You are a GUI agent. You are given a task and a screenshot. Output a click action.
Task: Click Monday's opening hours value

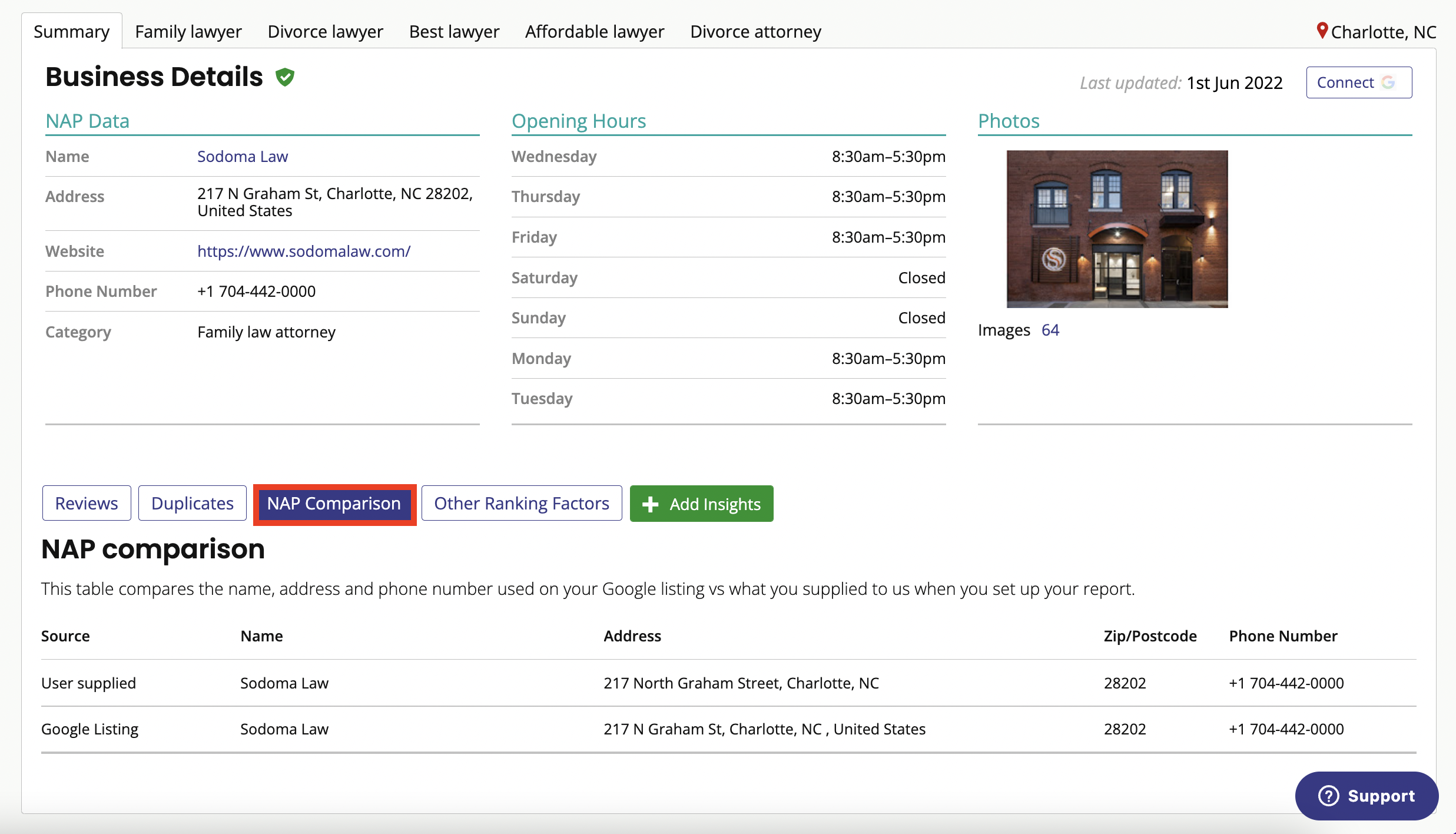click(x=888, y=359)
